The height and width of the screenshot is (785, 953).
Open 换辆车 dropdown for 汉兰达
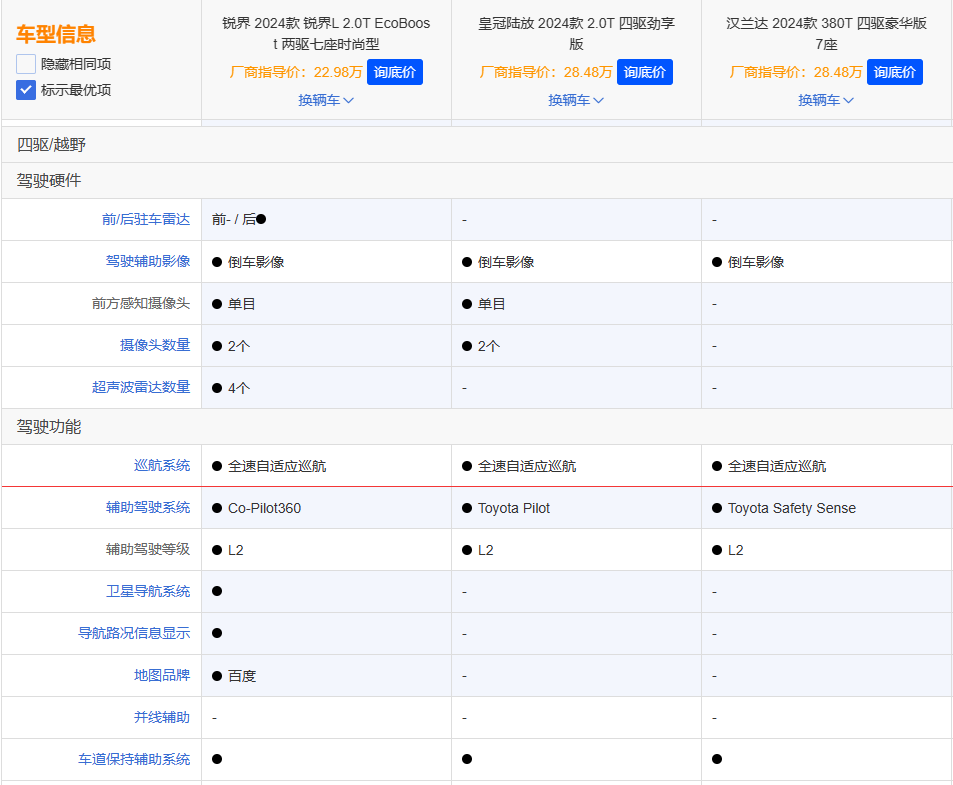pos(826,100)
